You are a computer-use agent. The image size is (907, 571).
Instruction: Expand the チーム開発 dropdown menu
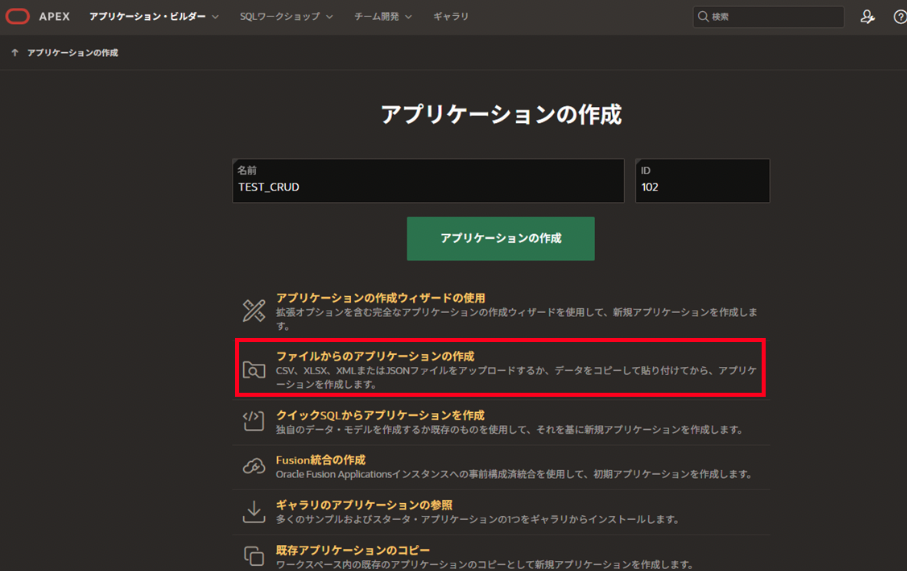coord(383,17)
